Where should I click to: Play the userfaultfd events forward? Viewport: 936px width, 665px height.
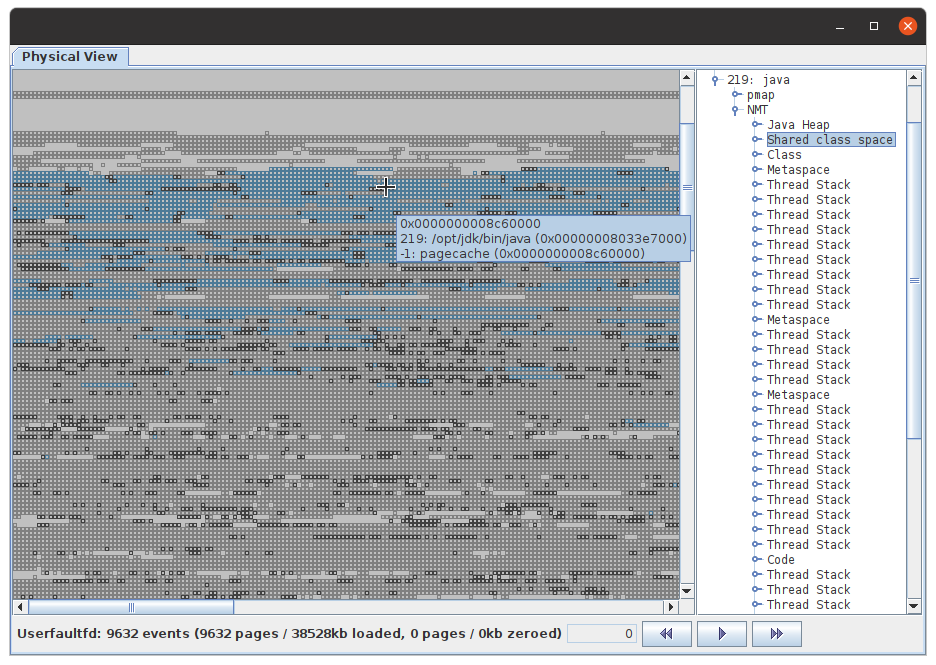tap(722, 633)
